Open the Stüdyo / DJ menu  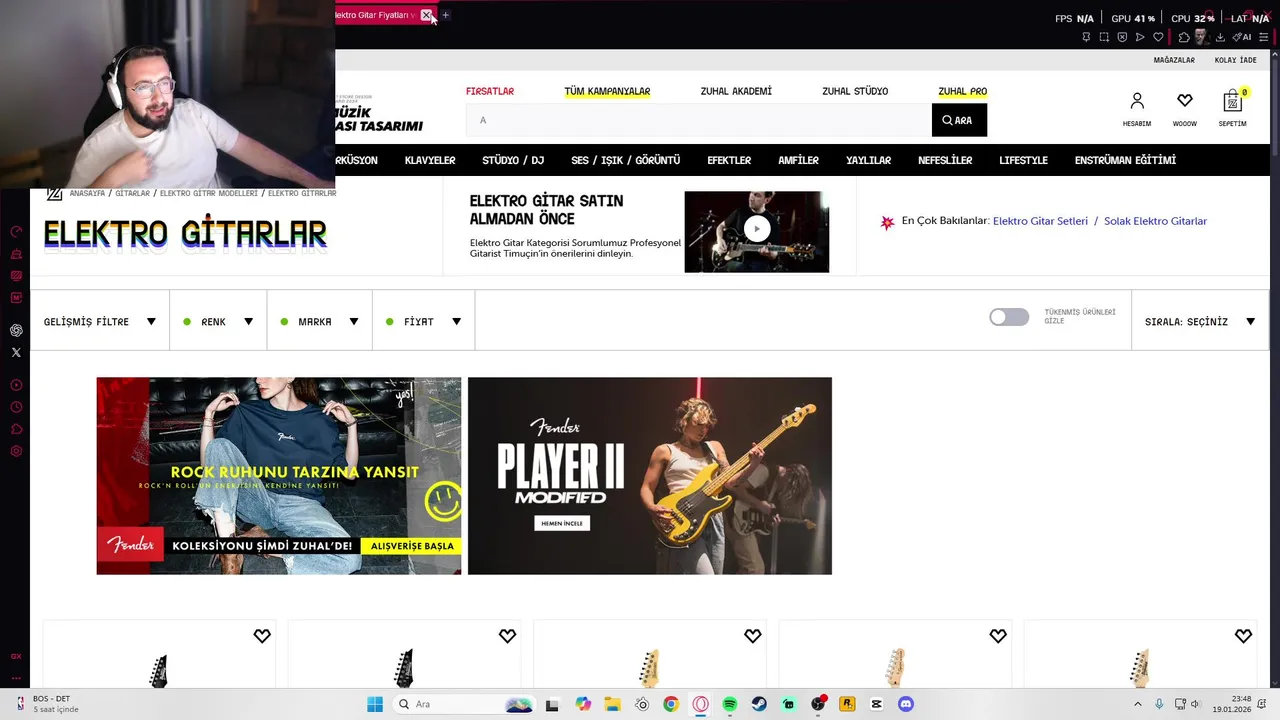[513, 160]
